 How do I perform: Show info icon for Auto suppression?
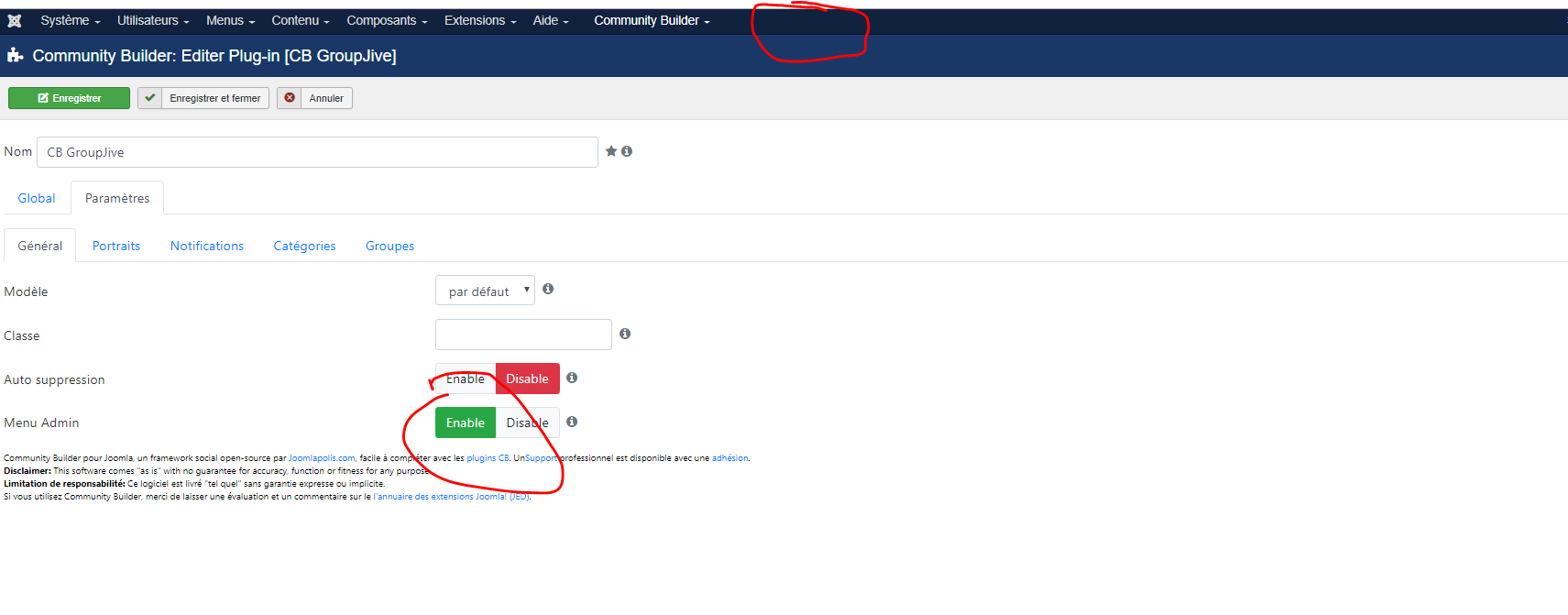tap(572, 378)
